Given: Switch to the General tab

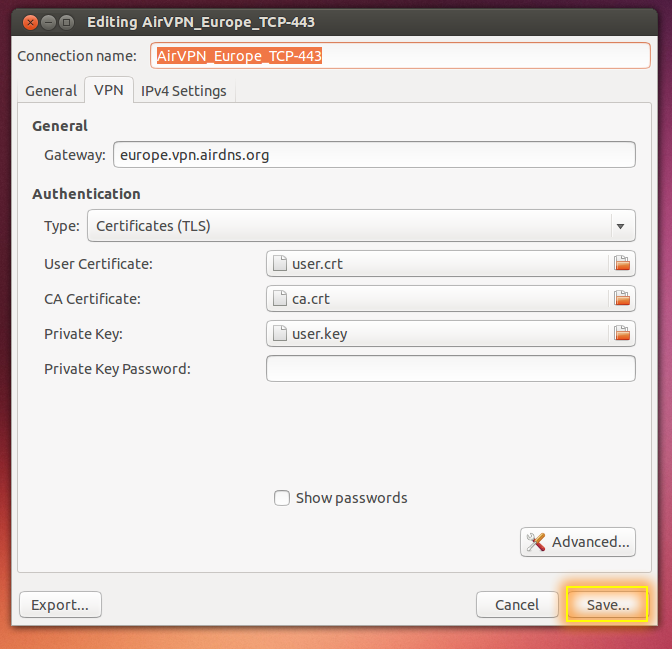Looking at the screenshot, I should coord(51,91).
